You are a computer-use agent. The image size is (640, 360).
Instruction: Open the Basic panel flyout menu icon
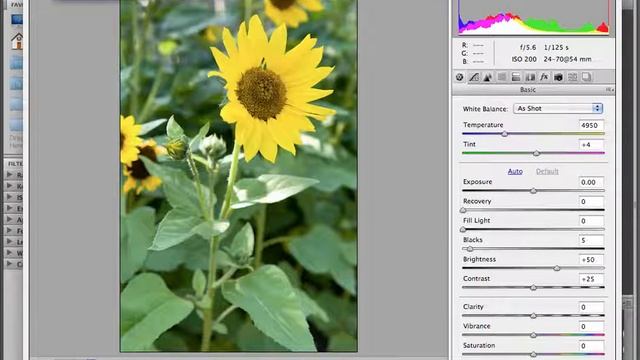pos(610,90)
